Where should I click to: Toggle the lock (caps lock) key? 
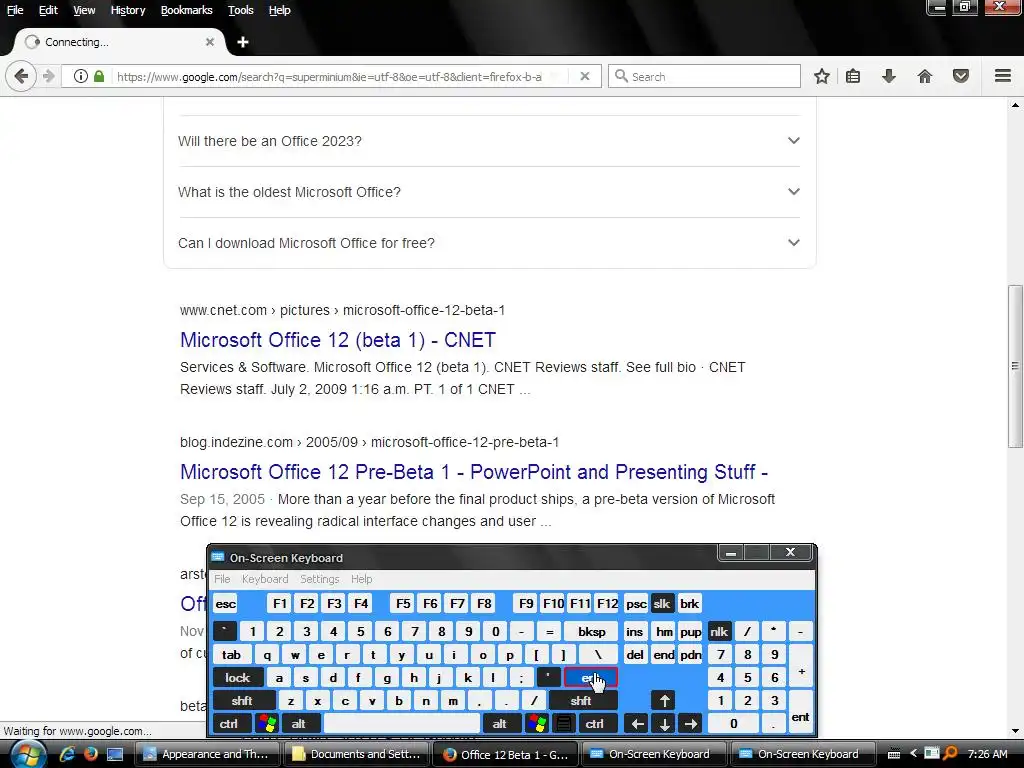pos(238,678)
